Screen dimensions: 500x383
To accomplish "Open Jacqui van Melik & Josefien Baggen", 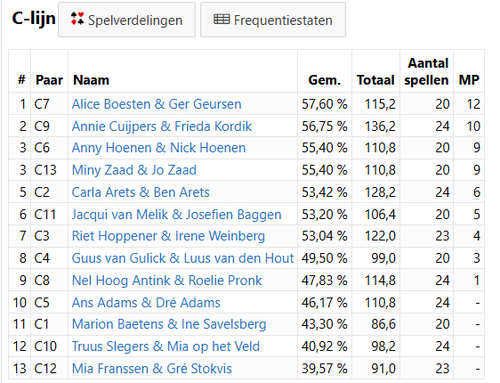I will click(177, 214).
